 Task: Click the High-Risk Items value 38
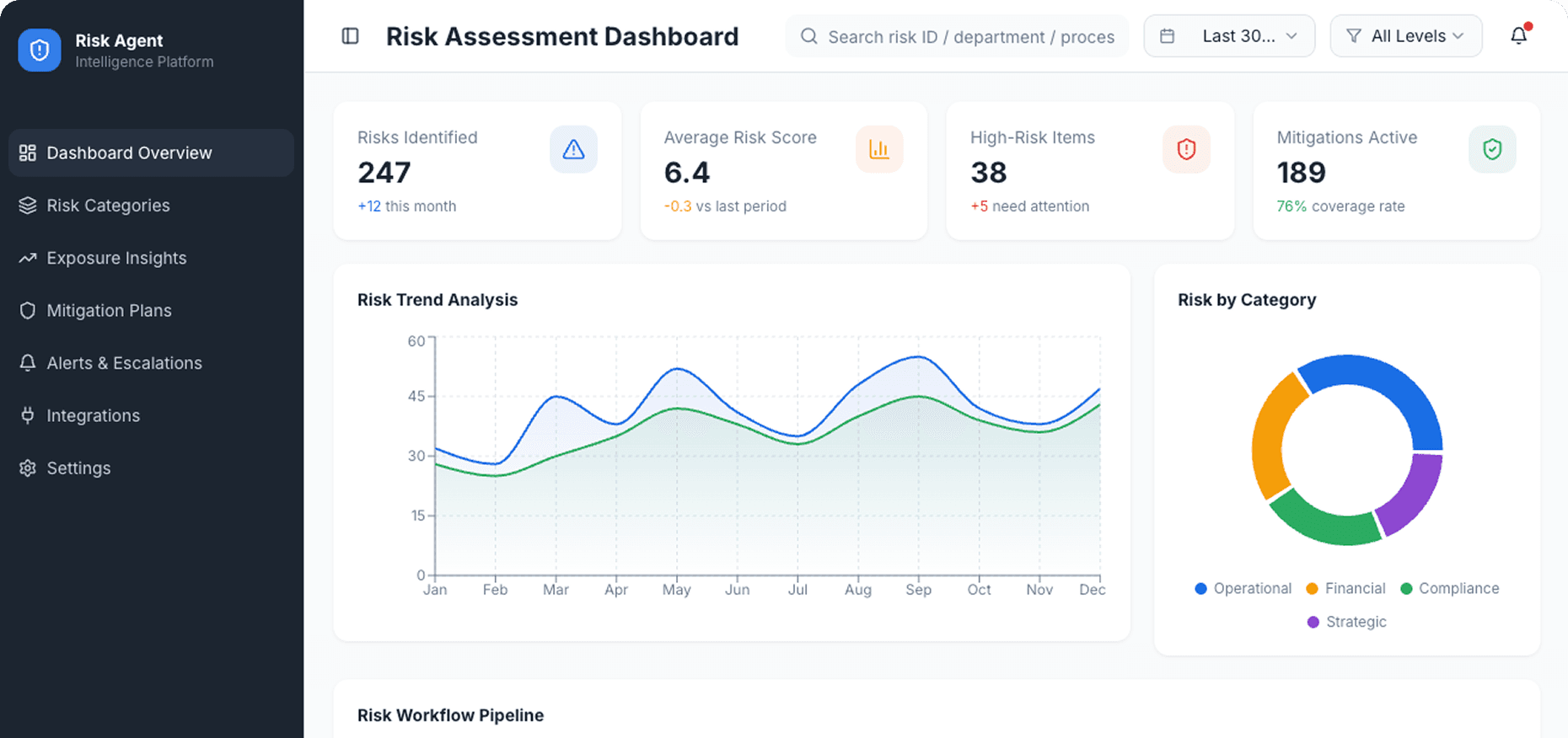coord(989,173)
